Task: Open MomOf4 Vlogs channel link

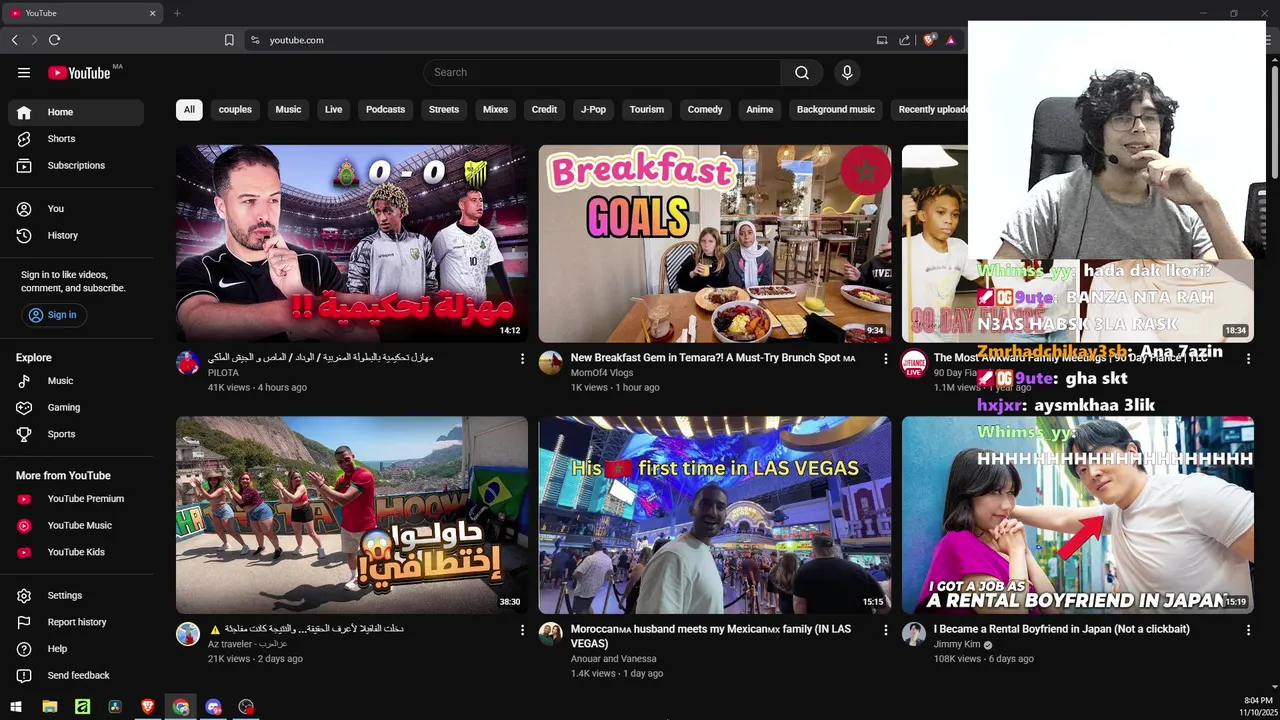Action: click(602, 373)
